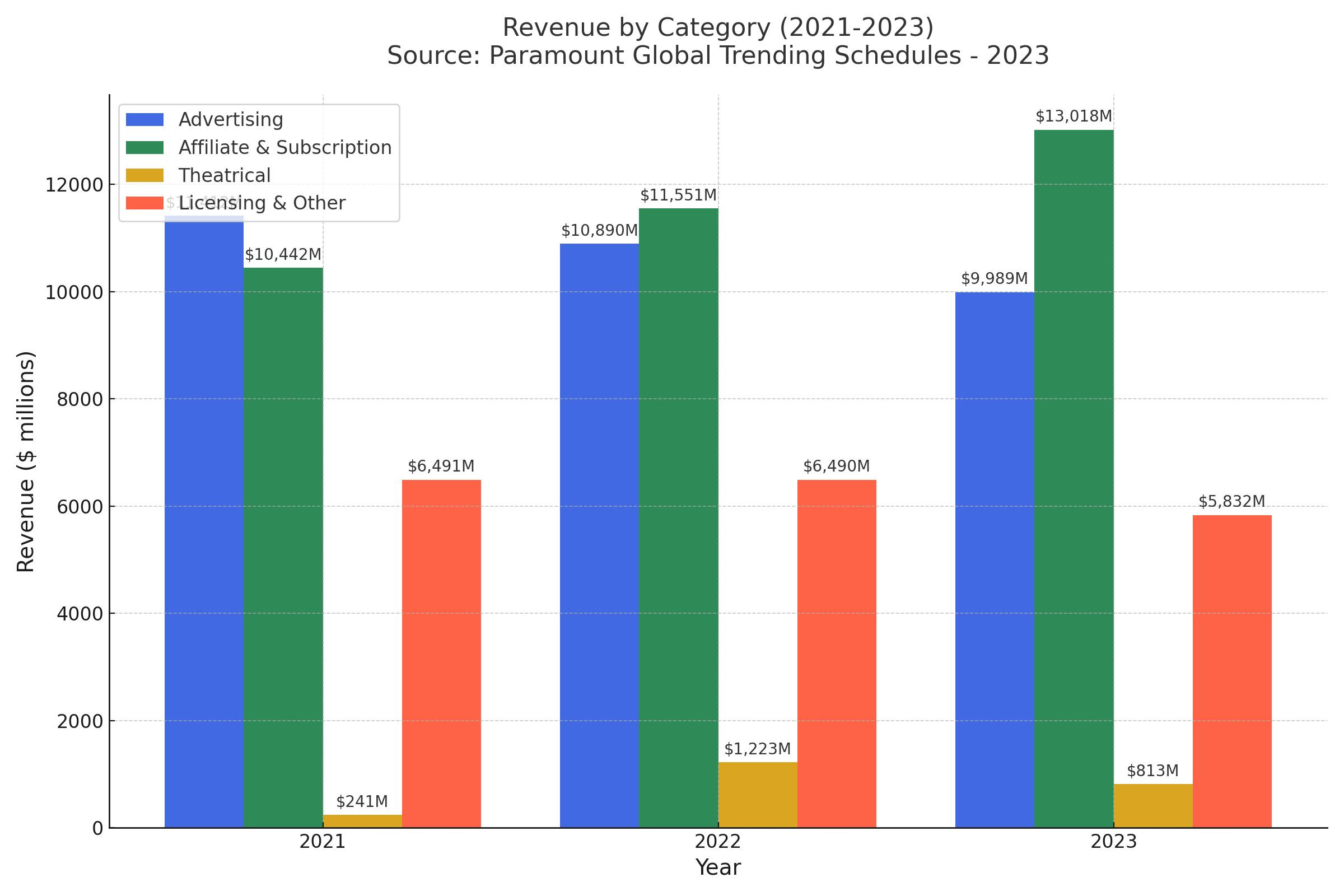Click the 2023 x-axis label
Screen dimensions: 1344x896
[x=1114, y=842]
